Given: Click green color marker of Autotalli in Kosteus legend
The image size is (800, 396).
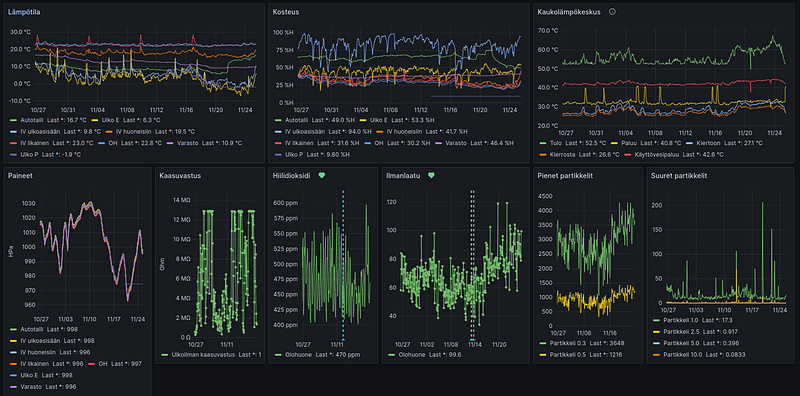Looking at the screenshot, I should point(278,120).
